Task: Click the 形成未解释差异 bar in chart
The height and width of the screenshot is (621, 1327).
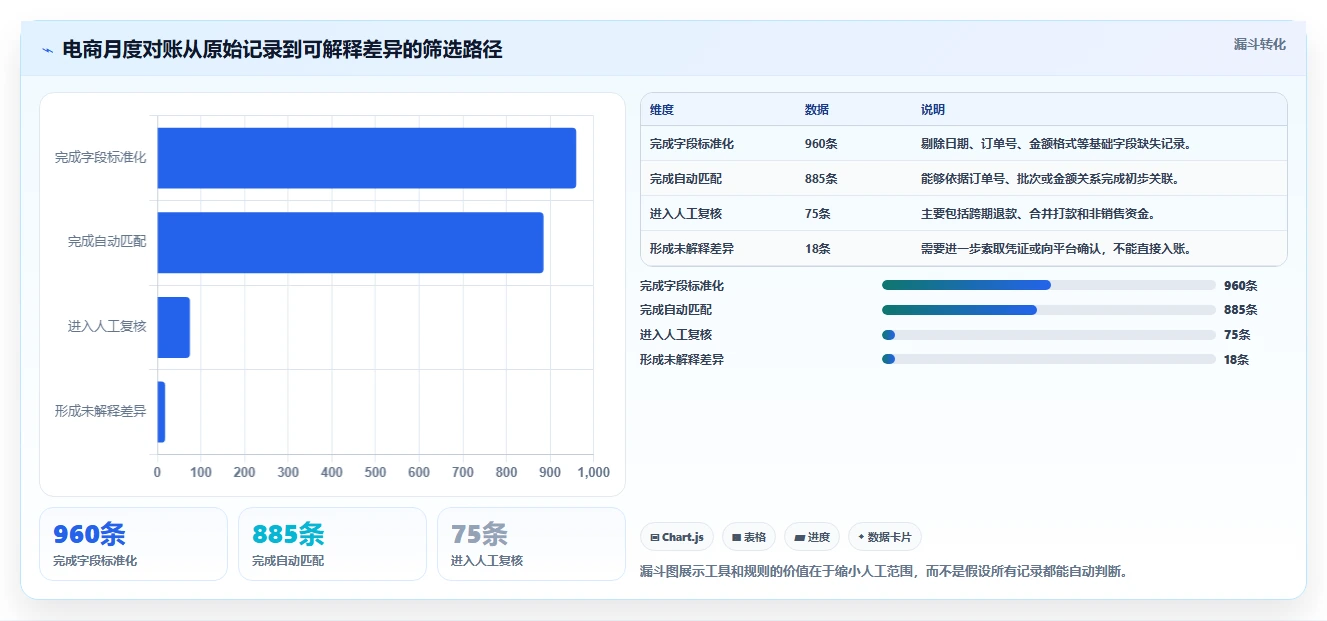Action: pos(161,411)
